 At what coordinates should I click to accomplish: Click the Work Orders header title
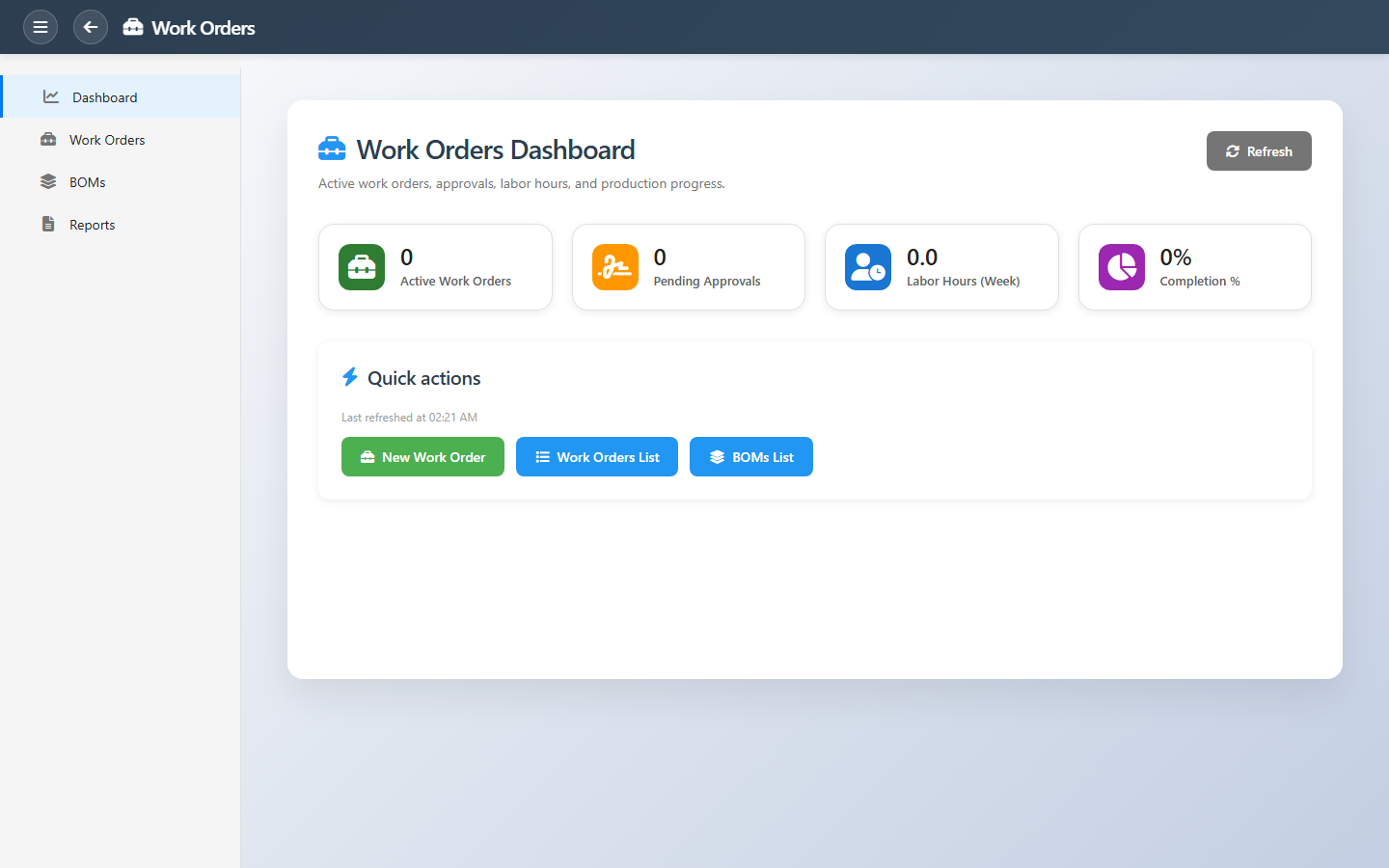pyautogui.click(x=204, y=28)
